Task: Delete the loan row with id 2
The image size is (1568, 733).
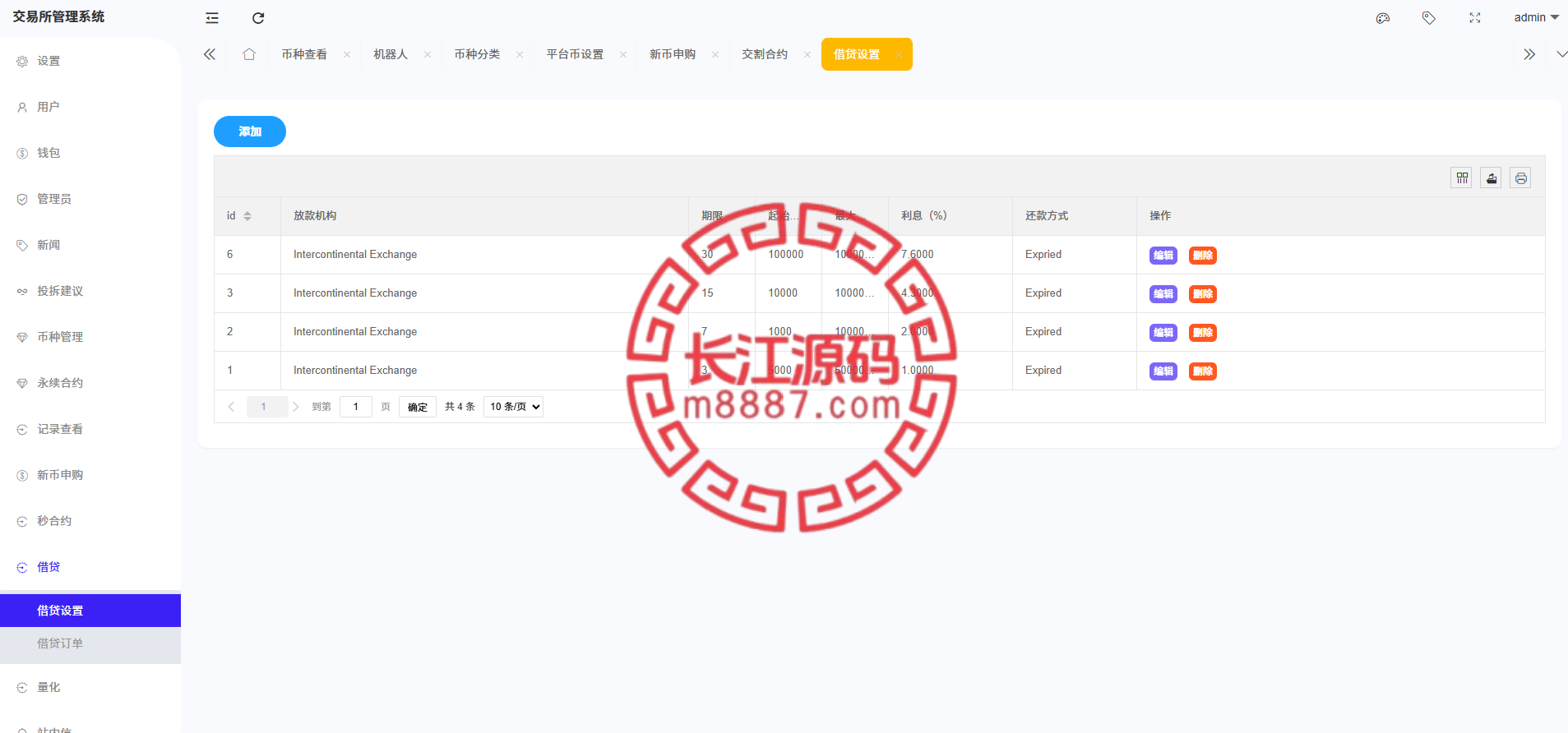Action: click(1203, 333)
